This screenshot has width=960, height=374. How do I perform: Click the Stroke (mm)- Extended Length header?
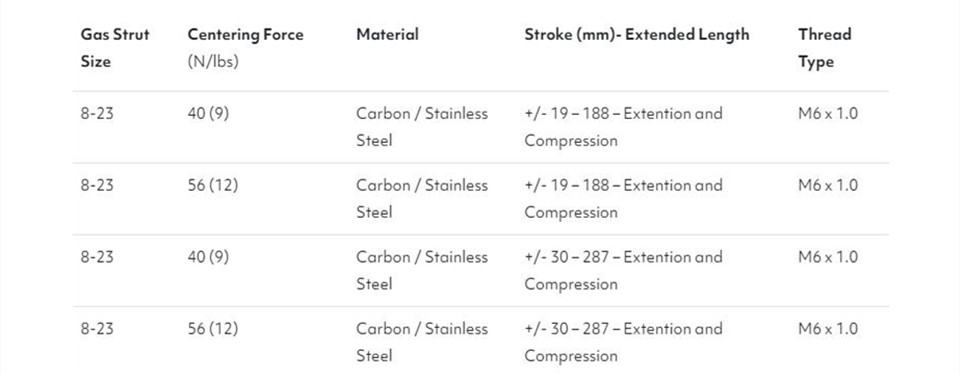[x=637, y=35]
